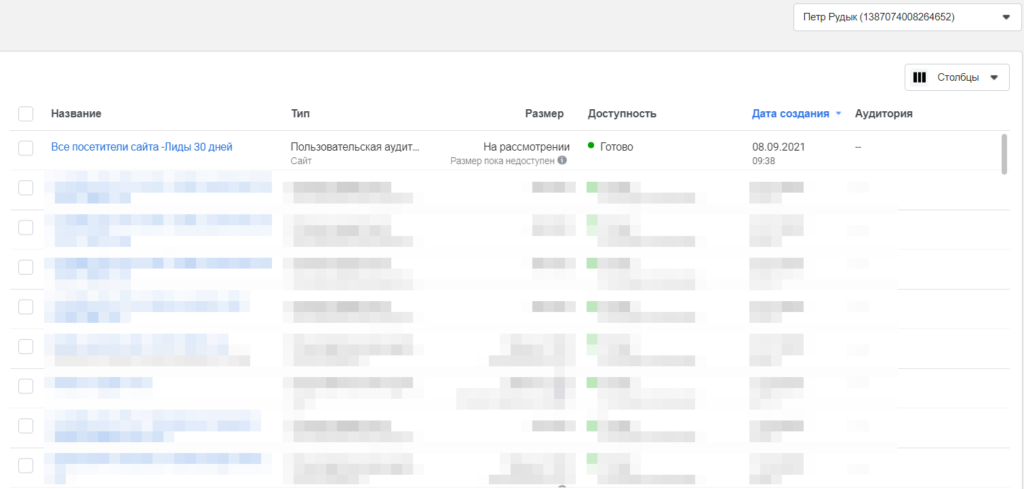Screen dimensions: 1024x489
Task: Click the Тип column header
Action: [x=300, y=114]
